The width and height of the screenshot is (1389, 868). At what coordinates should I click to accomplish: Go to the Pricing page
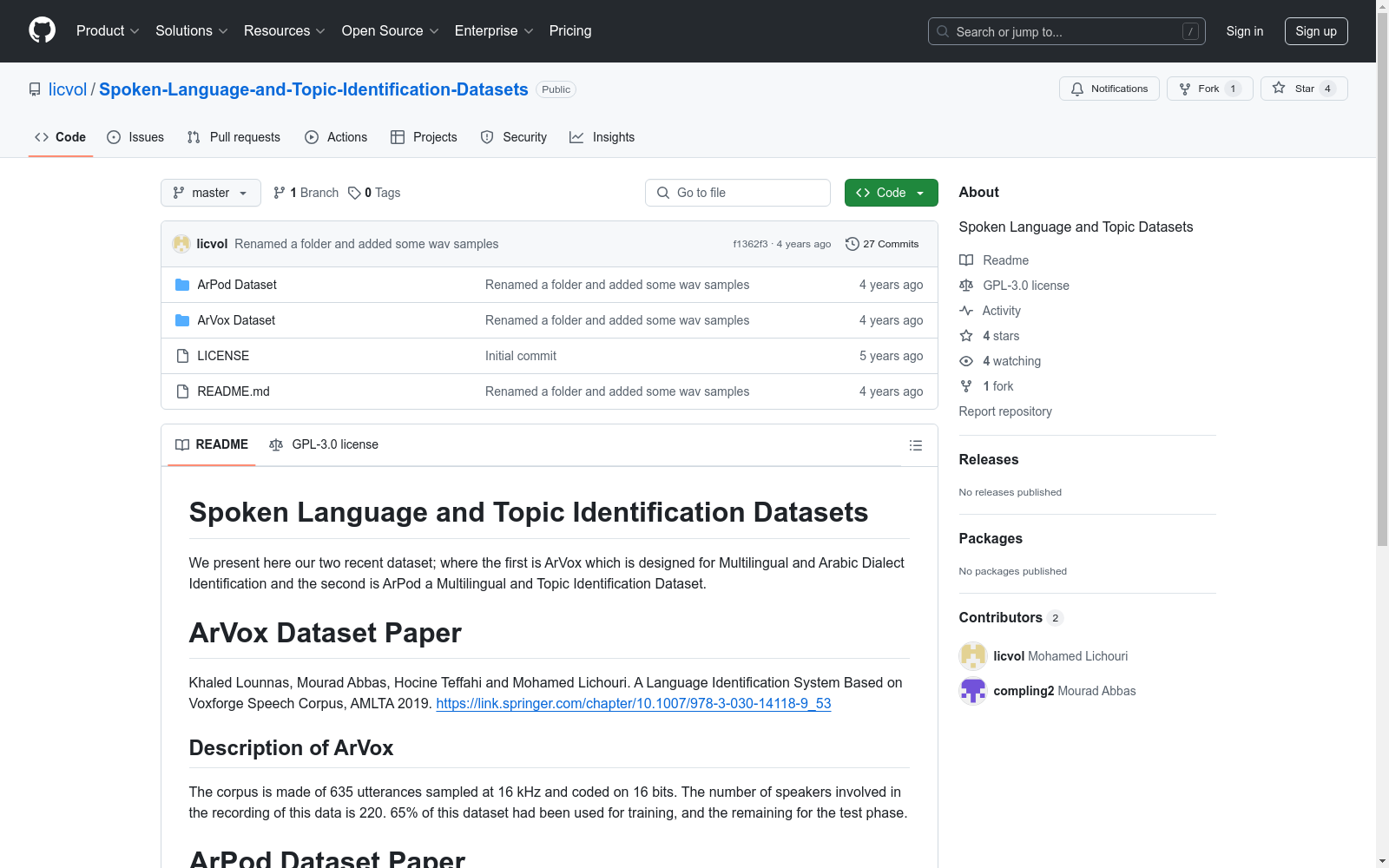[x=570, y=31]
